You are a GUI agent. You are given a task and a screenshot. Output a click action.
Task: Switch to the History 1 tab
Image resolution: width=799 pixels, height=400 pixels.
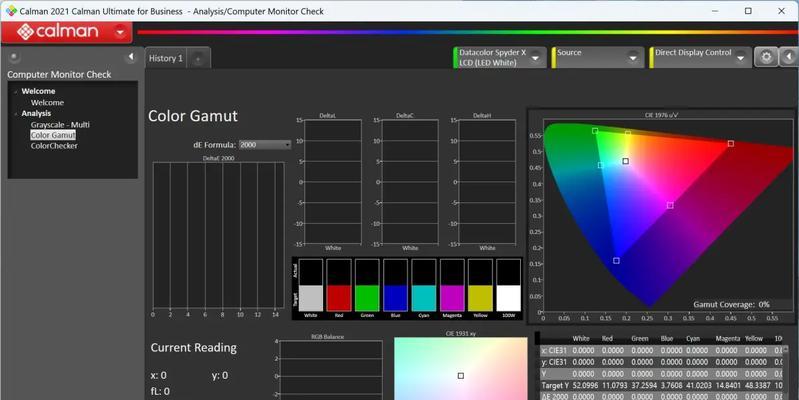pos(166,58)
